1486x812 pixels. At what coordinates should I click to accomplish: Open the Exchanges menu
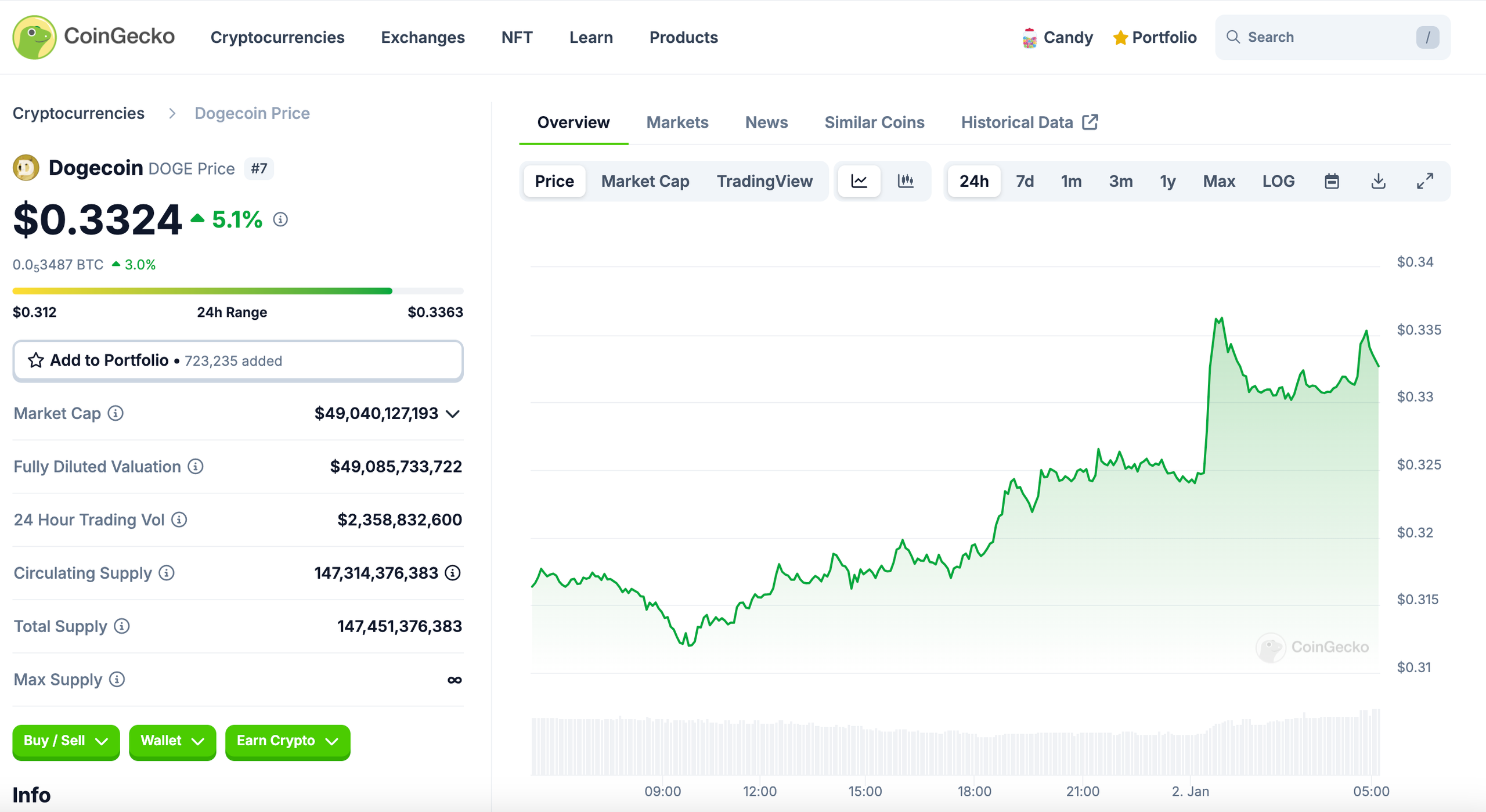click(423, 37)
